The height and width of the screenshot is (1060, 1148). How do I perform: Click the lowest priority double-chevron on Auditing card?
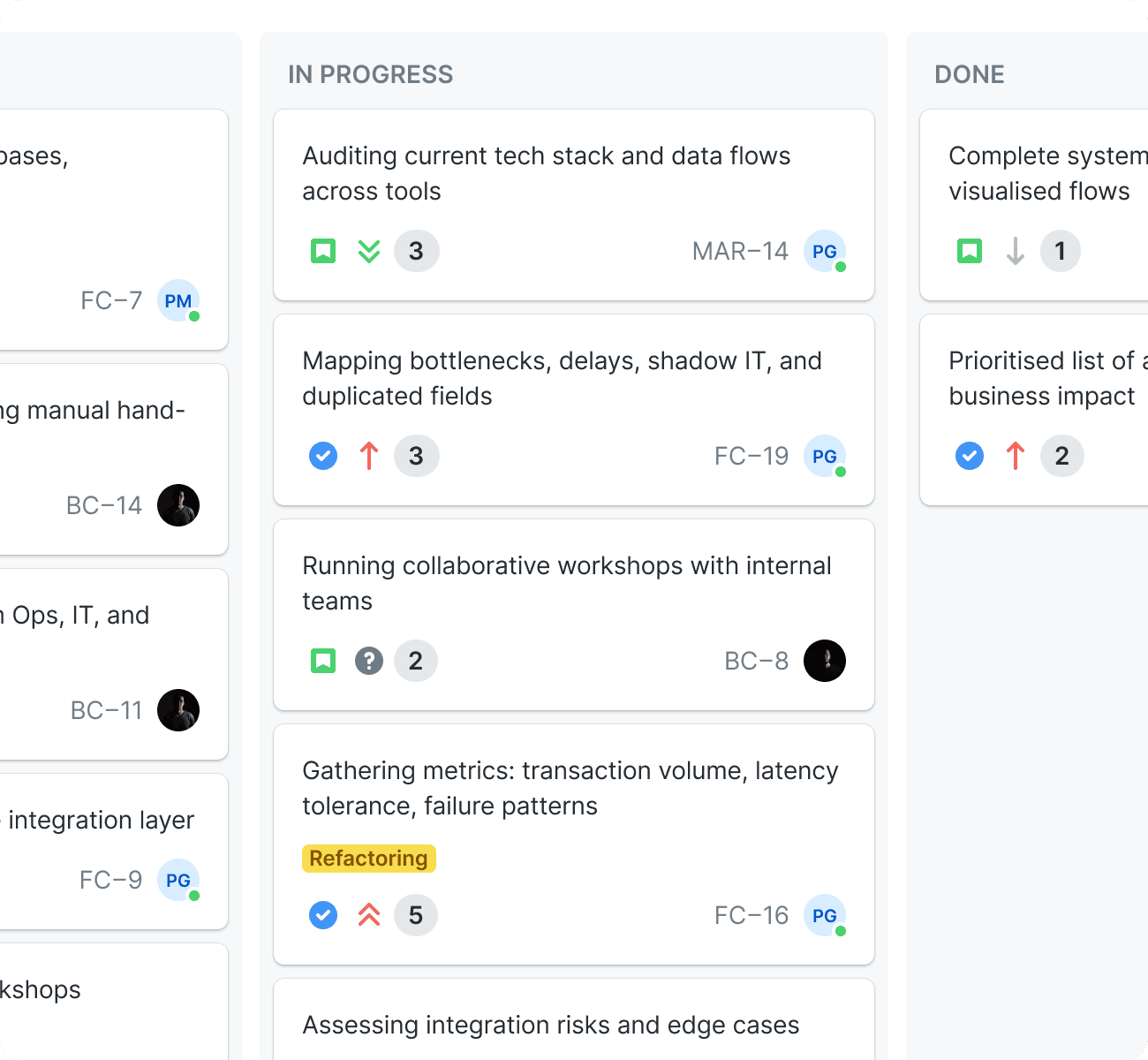[x=369, y=251]
